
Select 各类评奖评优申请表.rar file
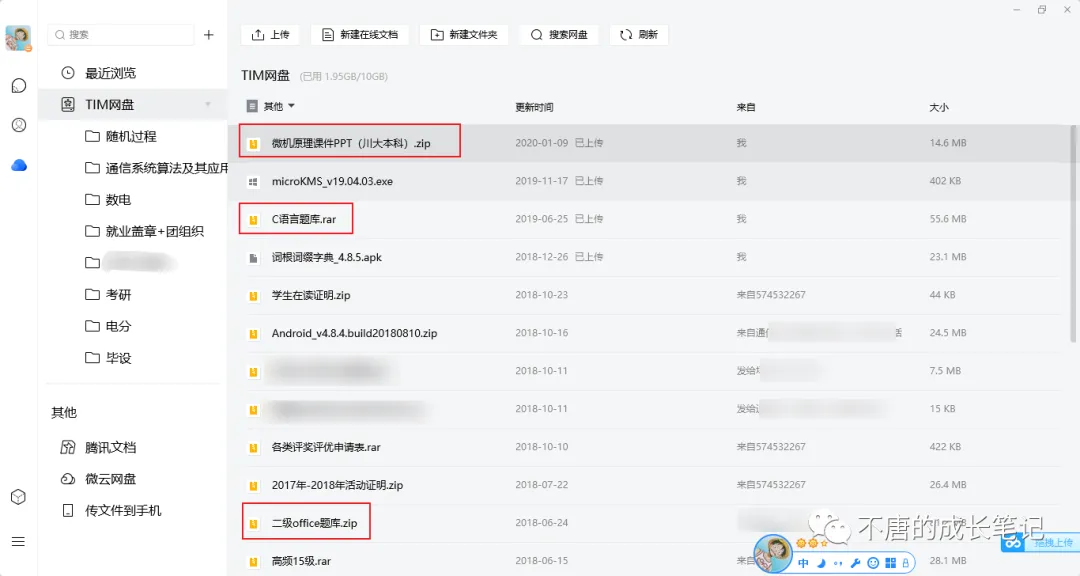point(326,447)
